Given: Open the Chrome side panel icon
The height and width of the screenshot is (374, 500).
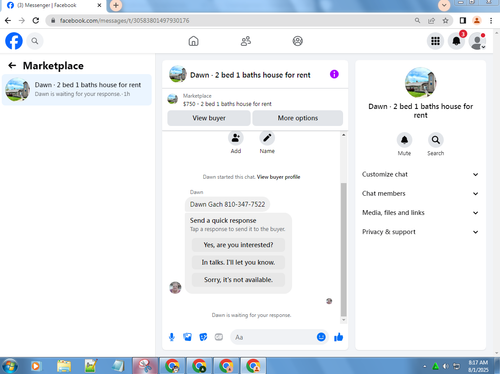Looking at the screenshot, I should (x=463, y=21).
